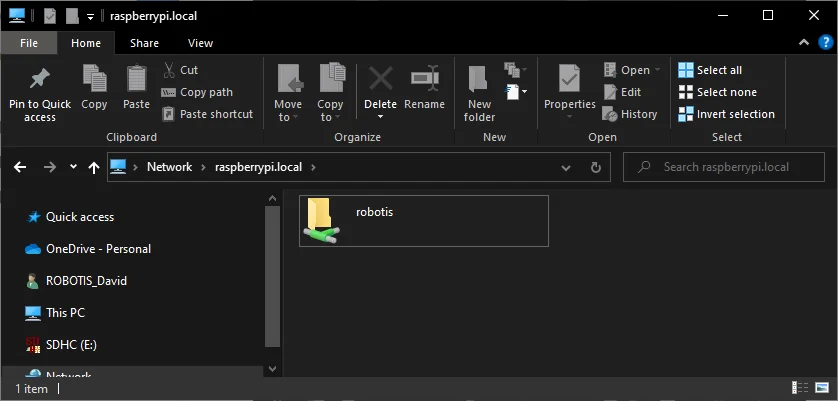This screenshot has height=401, width=838.
Task: Click Network in the address bar
Action: (x=169, y=167)
